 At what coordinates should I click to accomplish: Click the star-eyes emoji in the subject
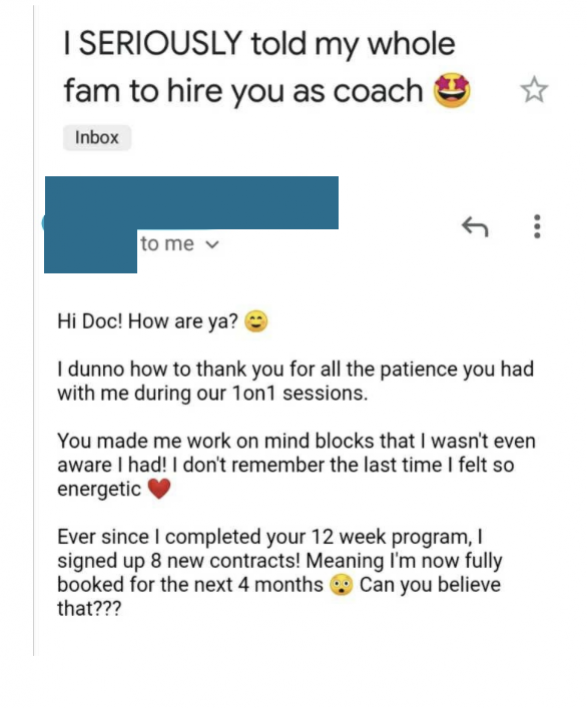tap(452, 91)
